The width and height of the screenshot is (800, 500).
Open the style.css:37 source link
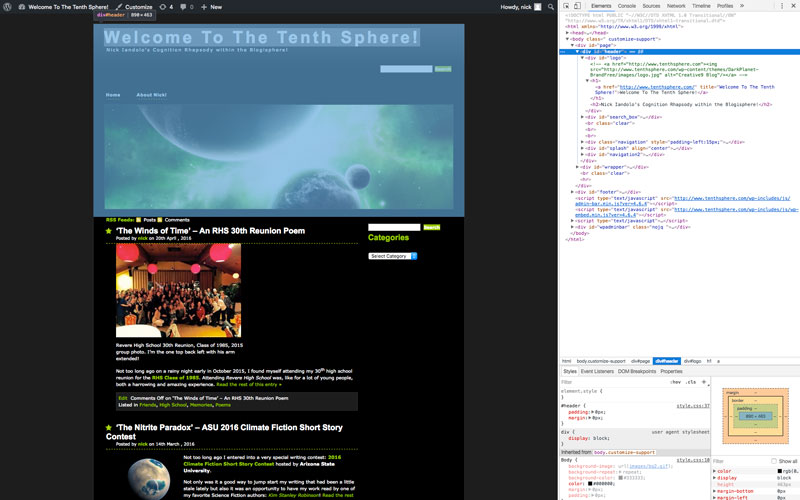692,405
